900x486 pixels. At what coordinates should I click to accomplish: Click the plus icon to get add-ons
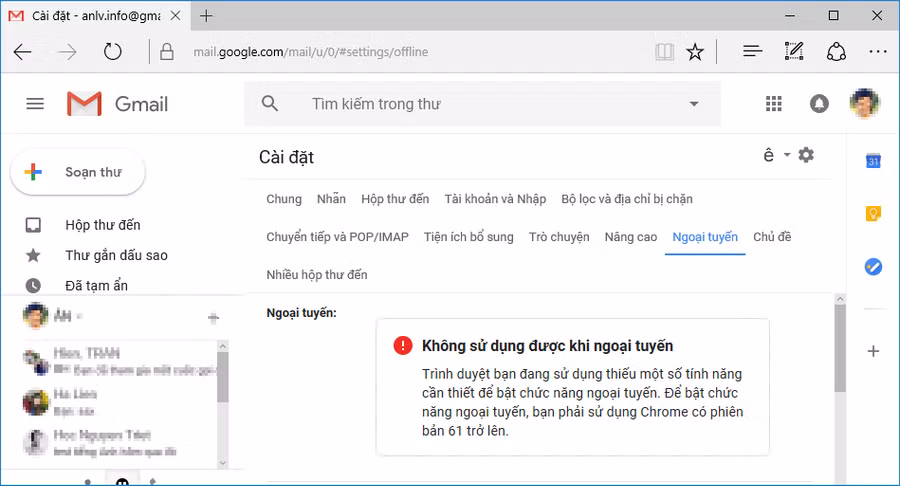[x=873, y=351]
